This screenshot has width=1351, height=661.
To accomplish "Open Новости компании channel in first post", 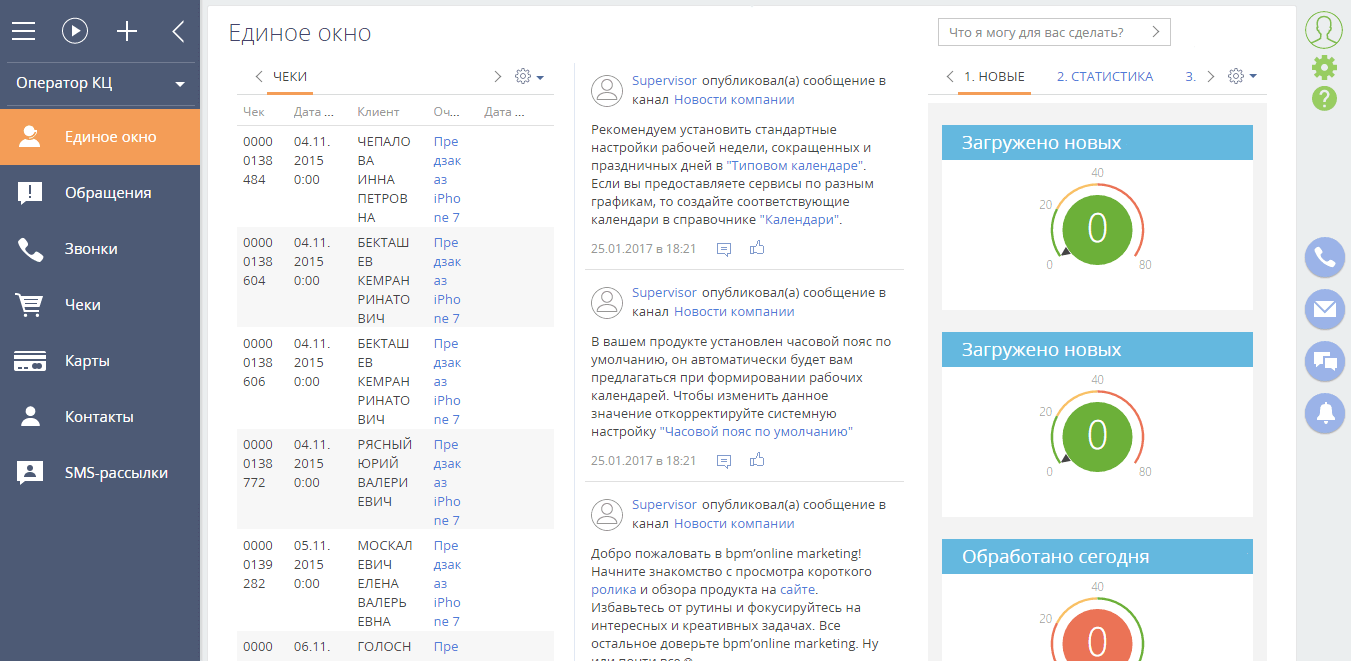I will pyautogui.click(x=734, y=99).
